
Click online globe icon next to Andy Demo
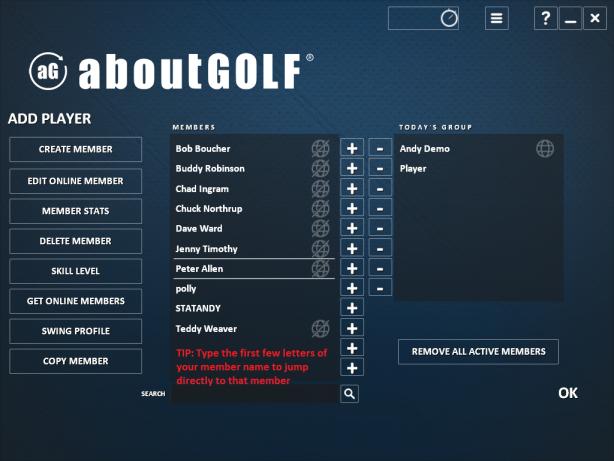pos(545,149)
